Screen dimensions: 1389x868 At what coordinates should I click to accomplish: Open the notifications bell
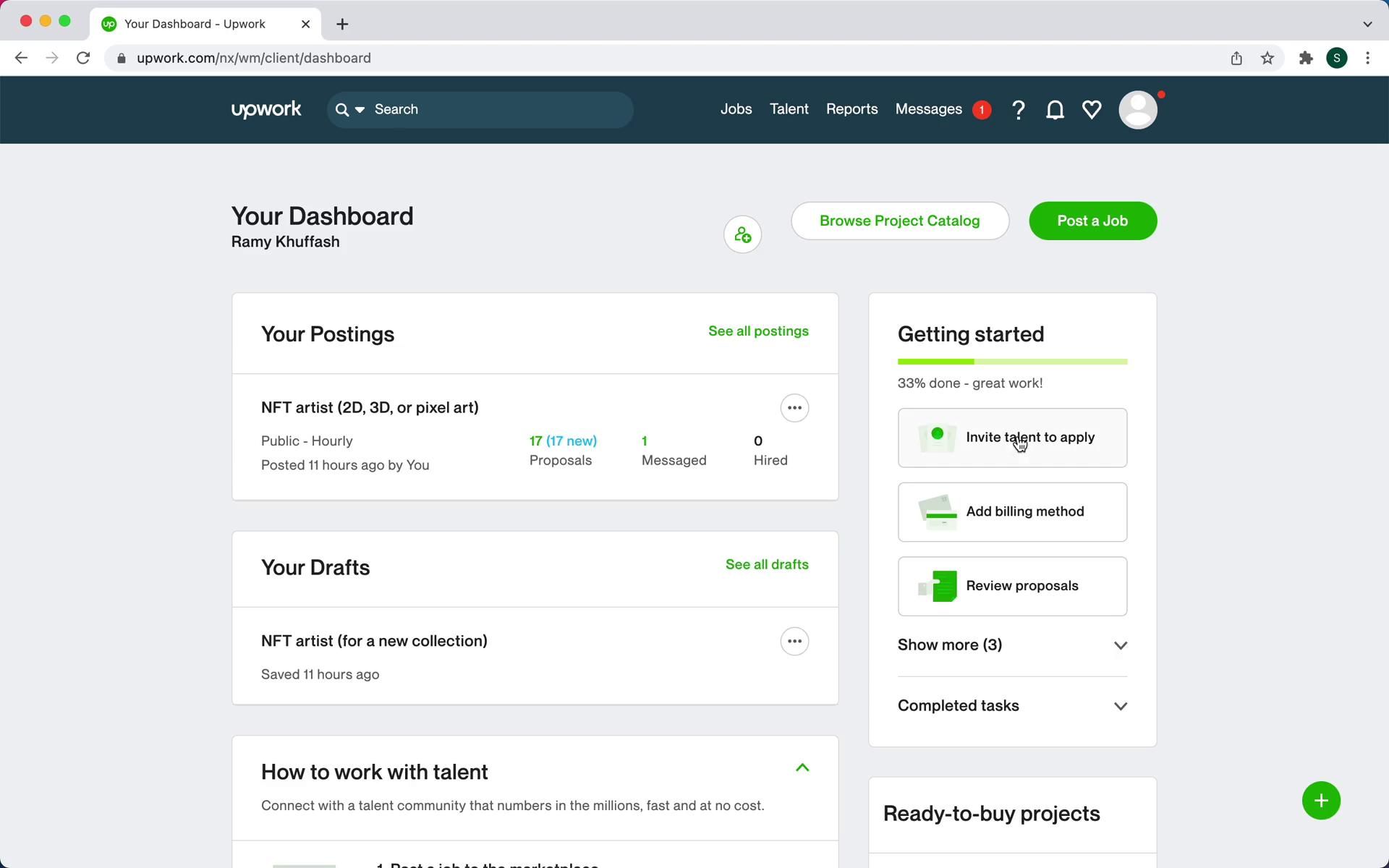pos(1055,110)
